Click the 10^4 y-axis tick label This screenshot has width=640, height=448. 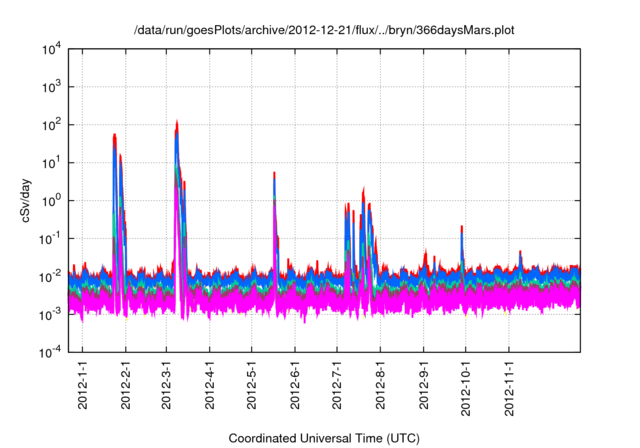pos(52,48)
